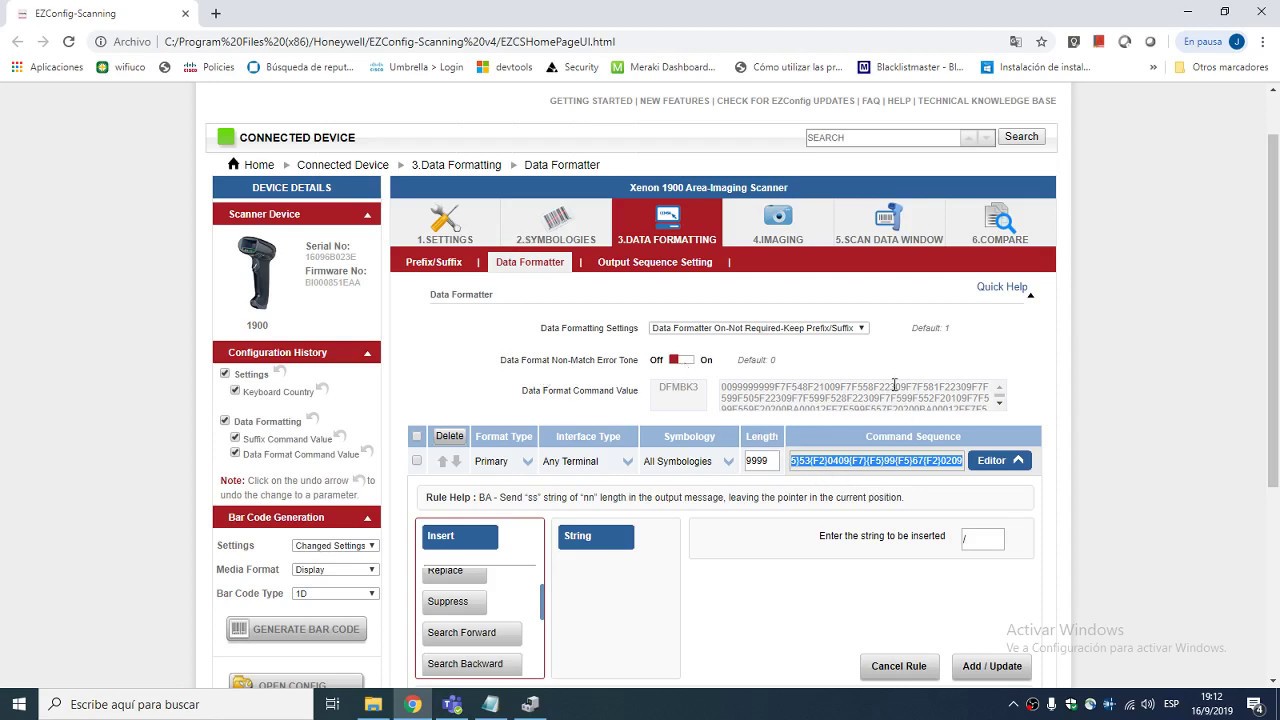Select the Insert command category

[x=460, y=536]
